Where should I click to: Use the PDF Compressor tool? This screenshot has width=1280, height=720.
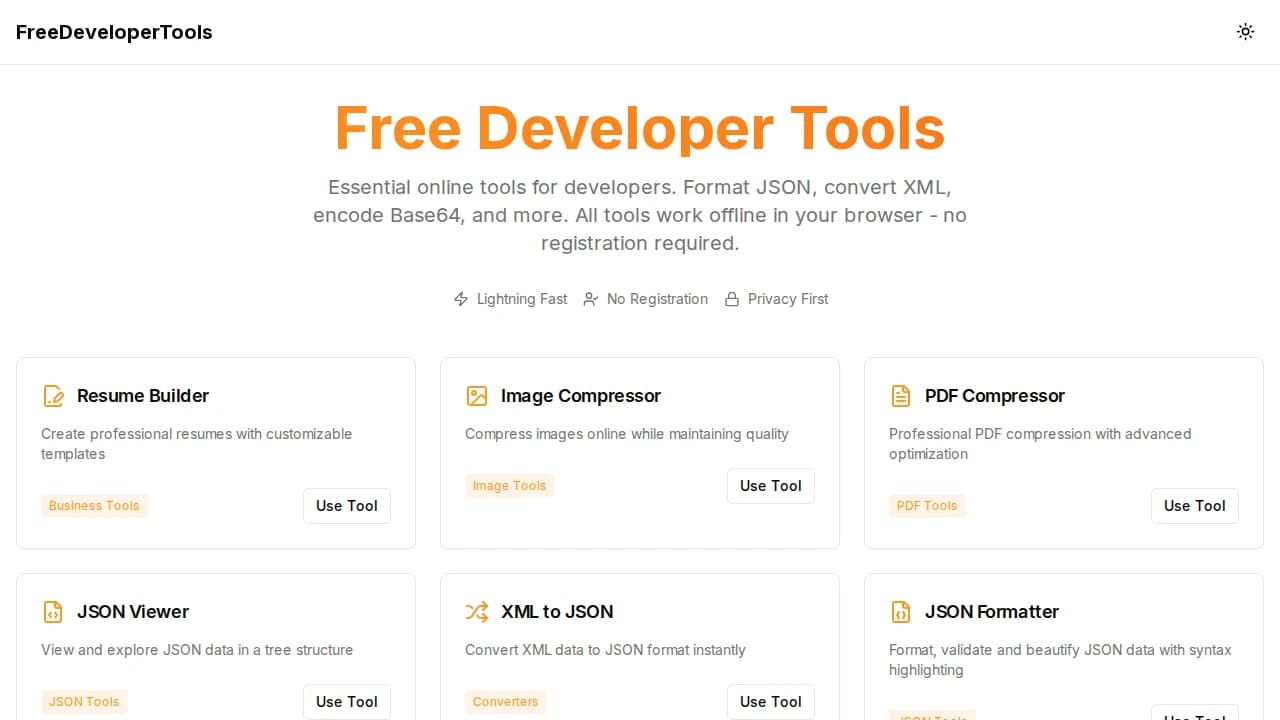click(1194, 506)
